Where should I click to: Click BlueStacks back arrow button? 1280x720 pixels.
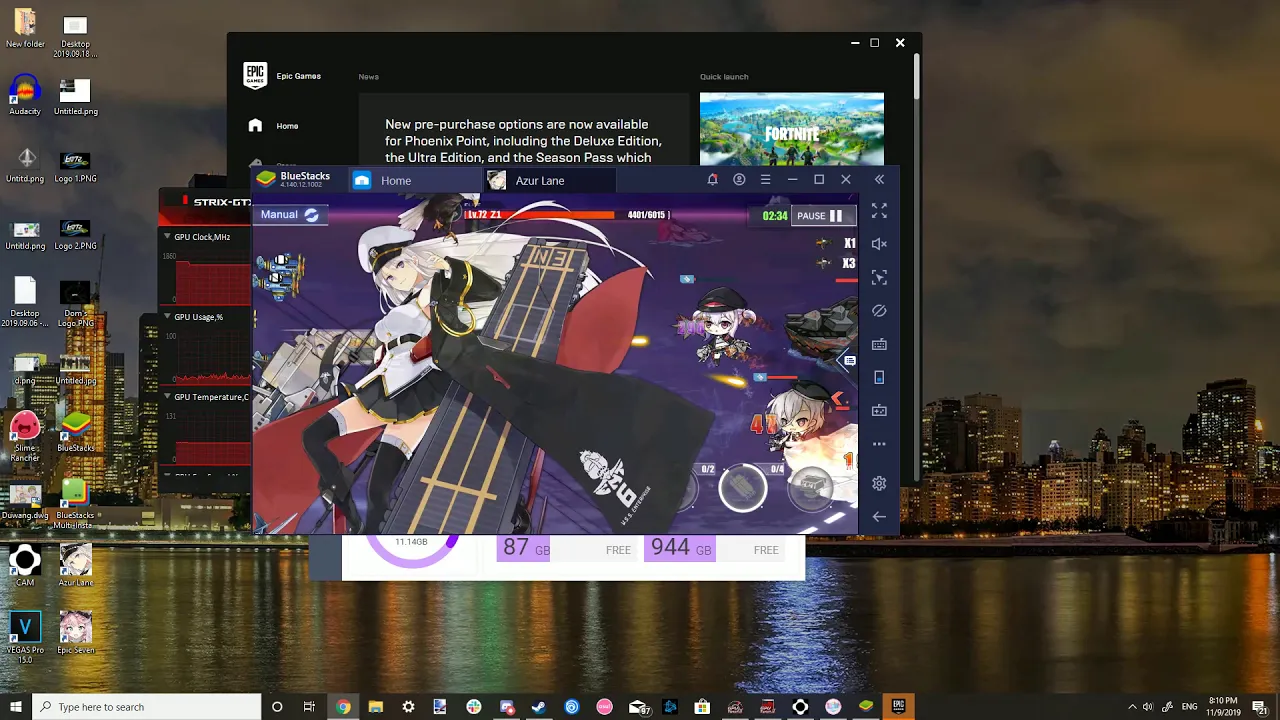pos(879,517)
